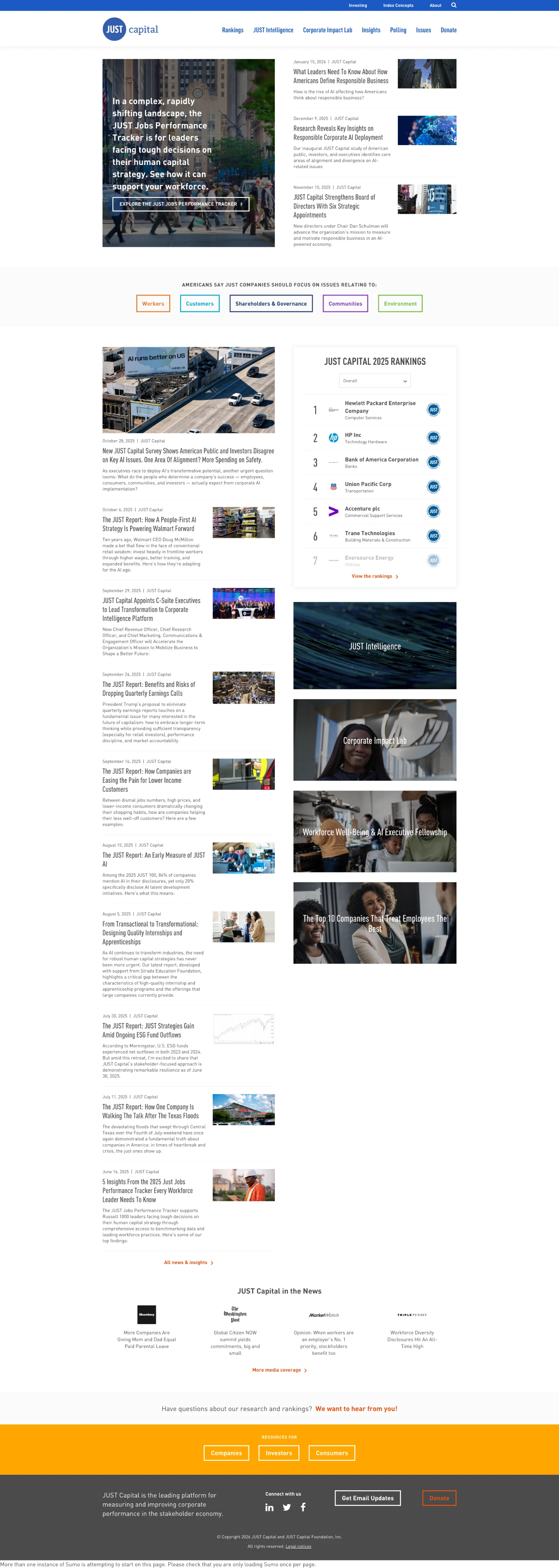The image size is (559, 1568).
Task: Open JUST Intelligence in the main navigation
Action: pyautogui.click(x=273, y=30)
